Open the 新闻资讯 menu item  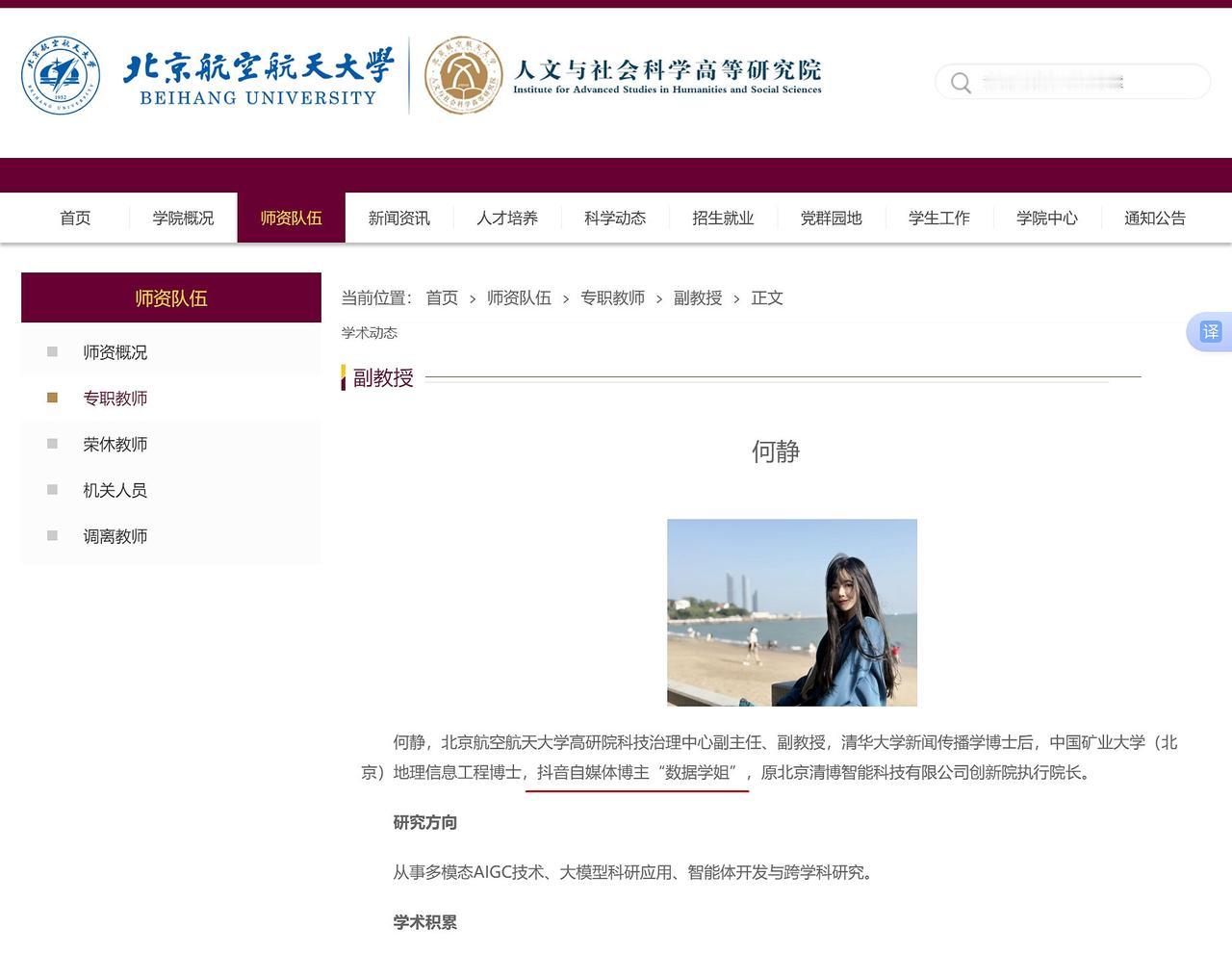[398, 218]
